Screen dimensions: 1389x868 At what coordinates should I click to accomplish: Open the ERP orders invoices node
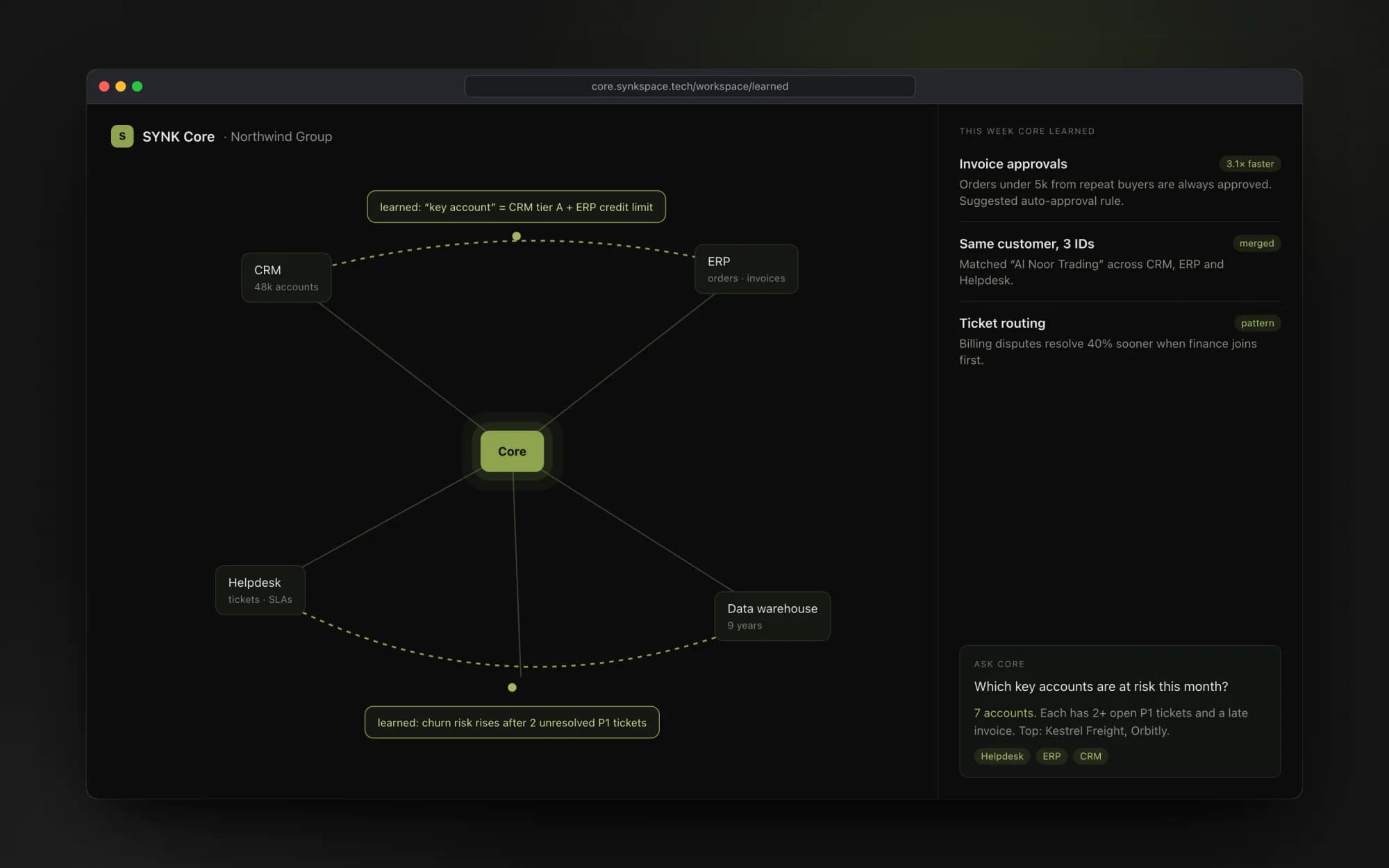tap(746, 269)
